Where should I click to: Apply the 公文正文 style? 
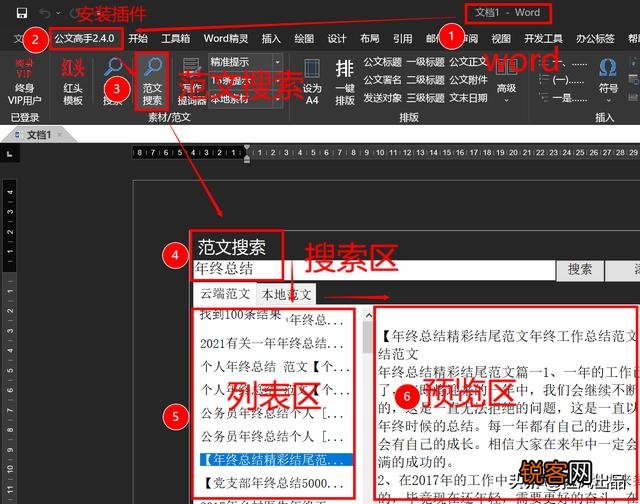(469, 62)
